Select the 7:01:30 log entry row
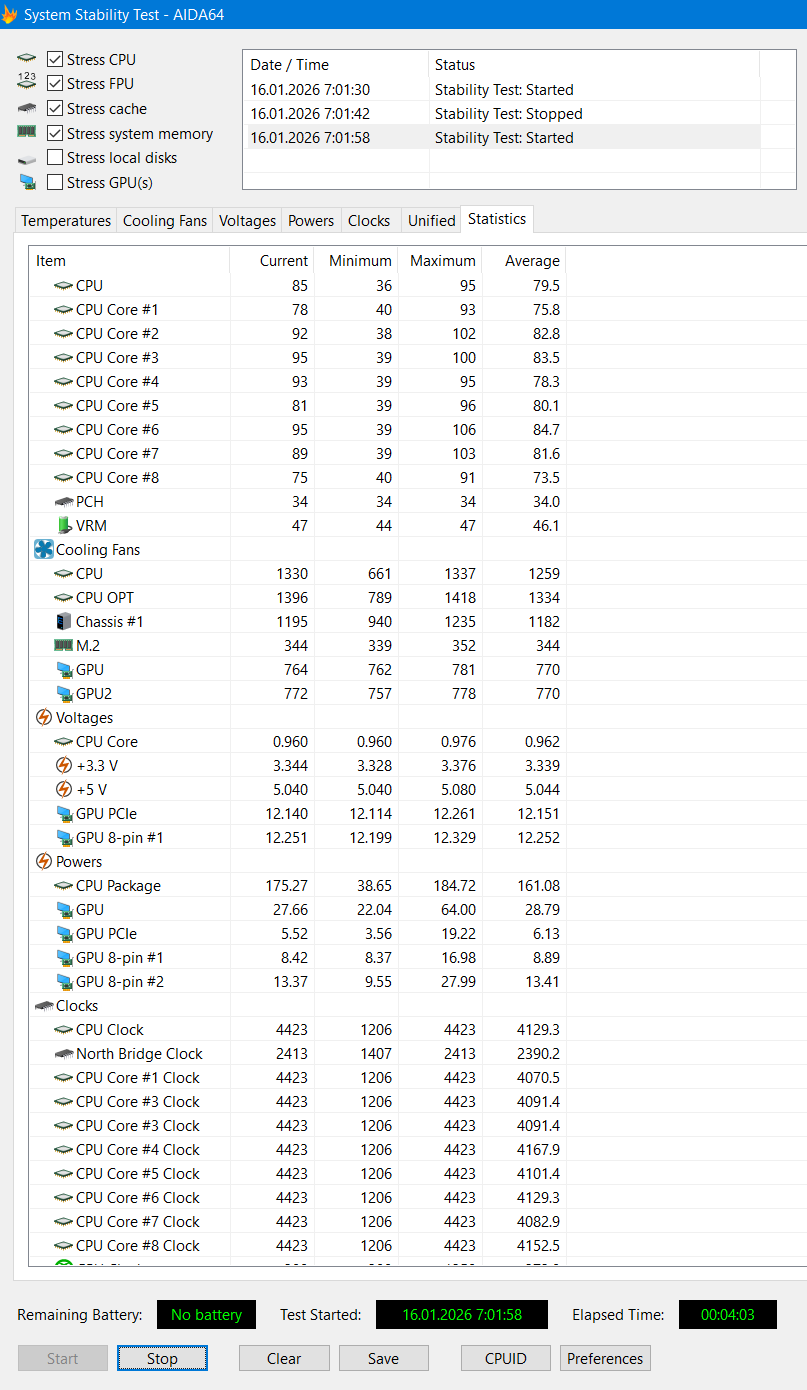This screenshot has width=807, height=1390. point(503,90)
